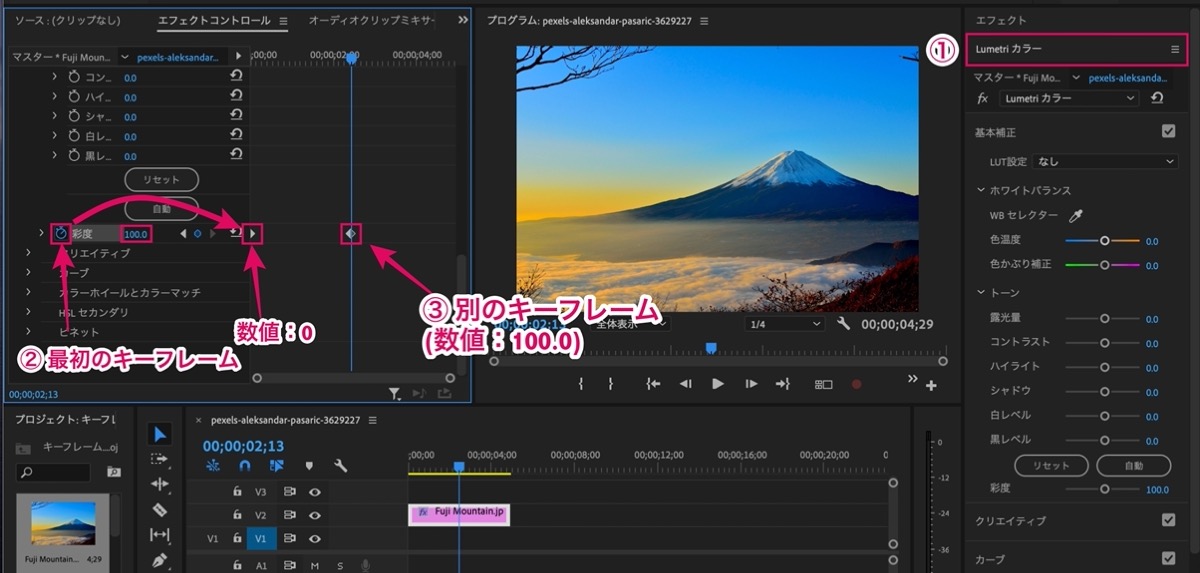Screen dimensions: 1200x573
Task: Reset the 黒レ… parameter in Effect Controls
Action: click(236, 155)
